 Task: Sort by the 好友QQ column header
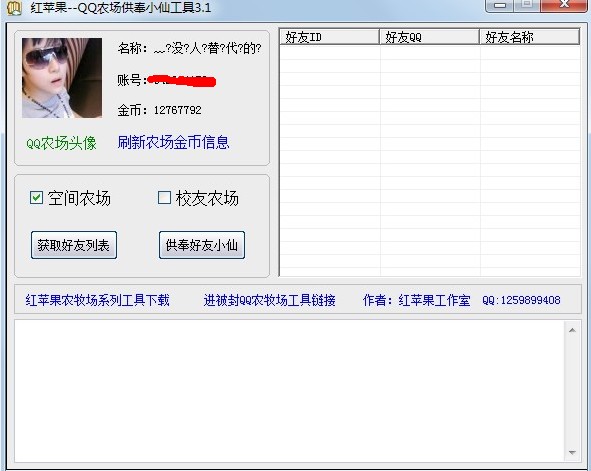pos(429,37)
